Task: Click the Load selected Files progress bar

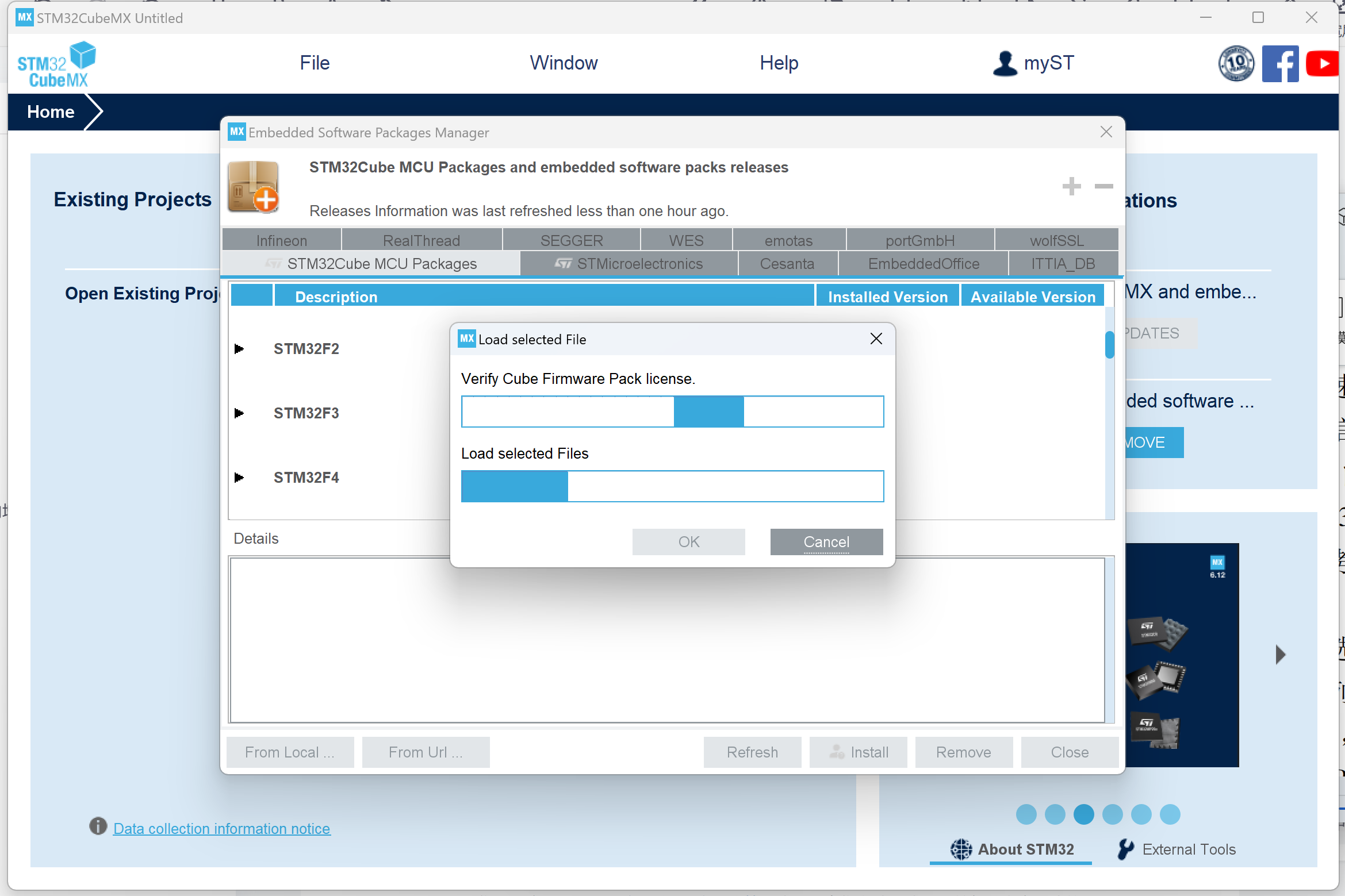Action: pos(672,486)
